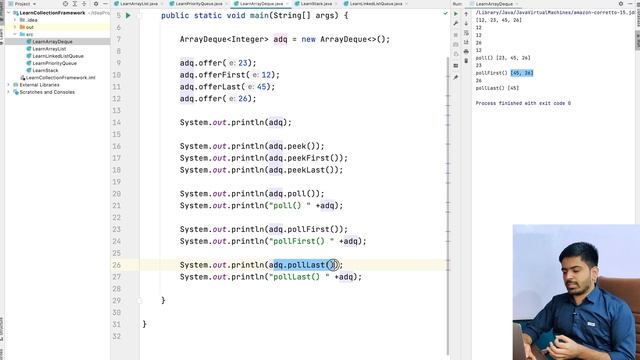Switch to LearnStack.java tab
Screen dimensions: 640x360
coord(316,4)
